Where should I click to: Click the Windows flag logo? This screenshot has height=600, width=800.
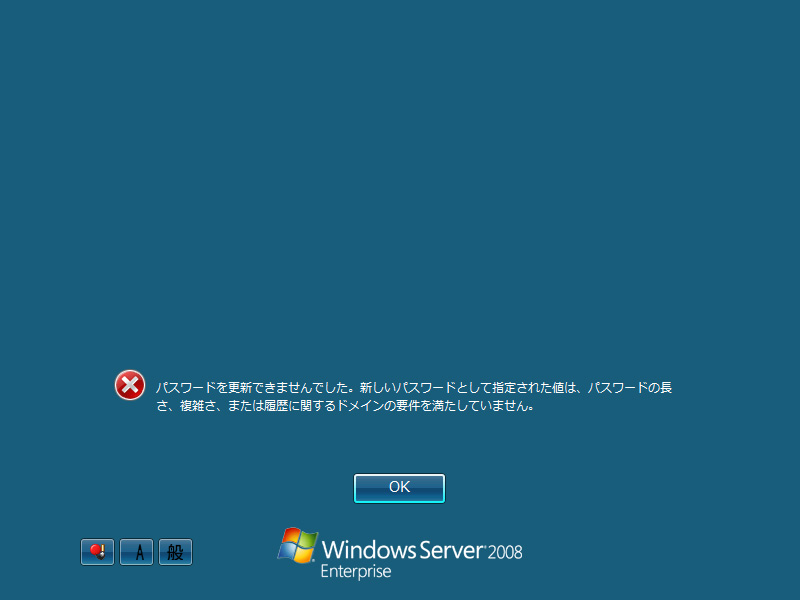tap(297, 546)
